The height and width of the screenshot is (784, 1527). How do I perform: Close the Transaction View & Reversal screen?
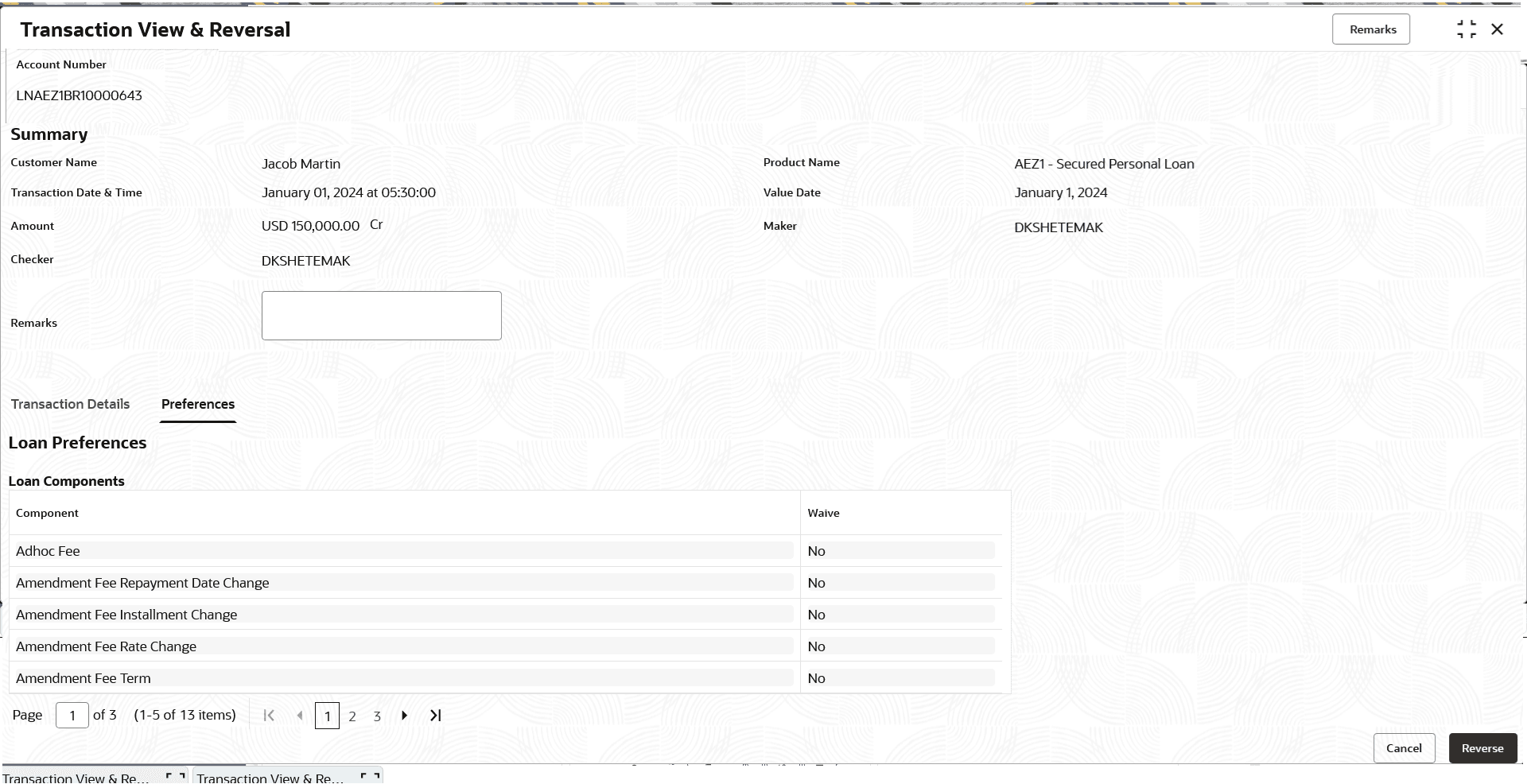point(1498,29)
